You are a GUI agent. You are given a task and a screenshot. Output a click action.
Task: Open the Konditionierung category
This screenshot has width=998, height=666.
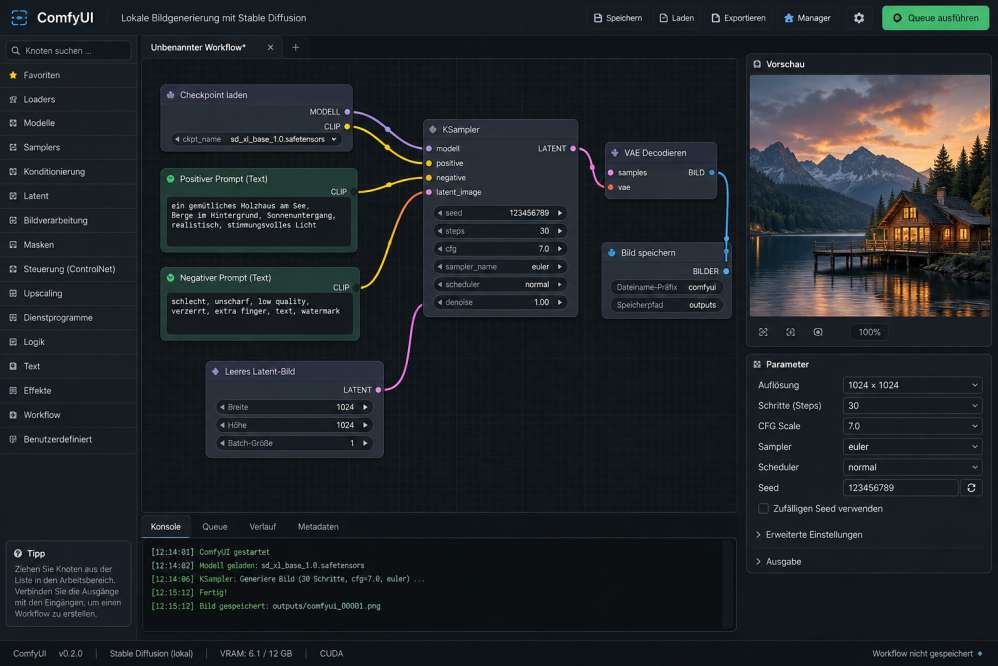[x=69, y=172]
